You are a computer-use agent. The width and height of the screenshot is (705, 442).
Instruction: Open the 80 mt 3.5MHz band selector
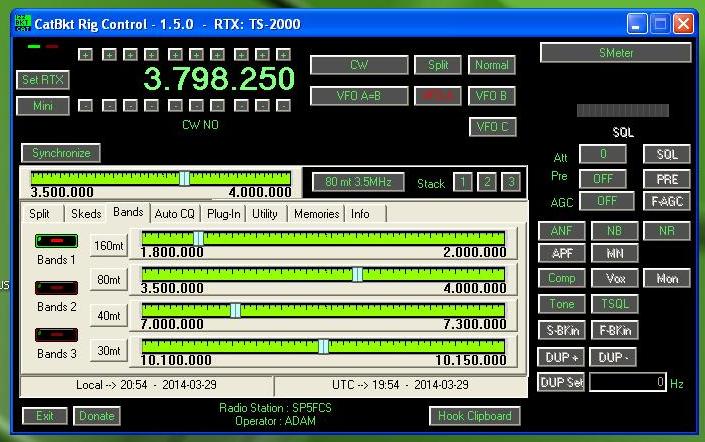pyautogui.click(x=357, y=182)
